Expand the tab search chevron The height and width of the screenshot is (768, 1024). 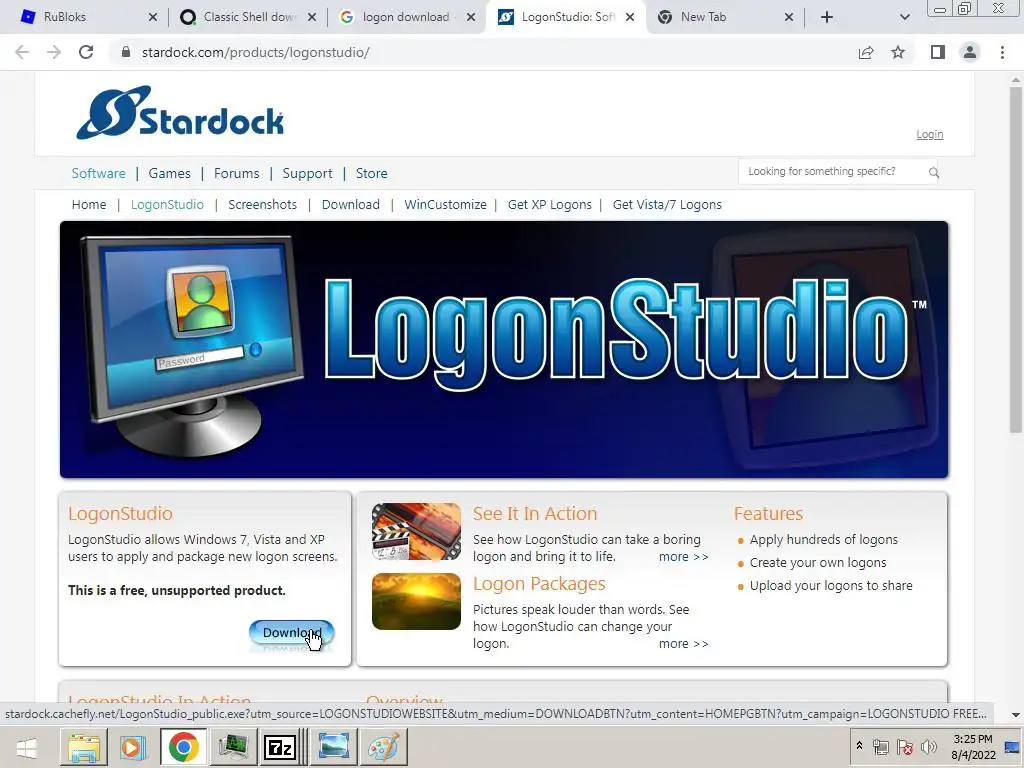tap(904, 18)
